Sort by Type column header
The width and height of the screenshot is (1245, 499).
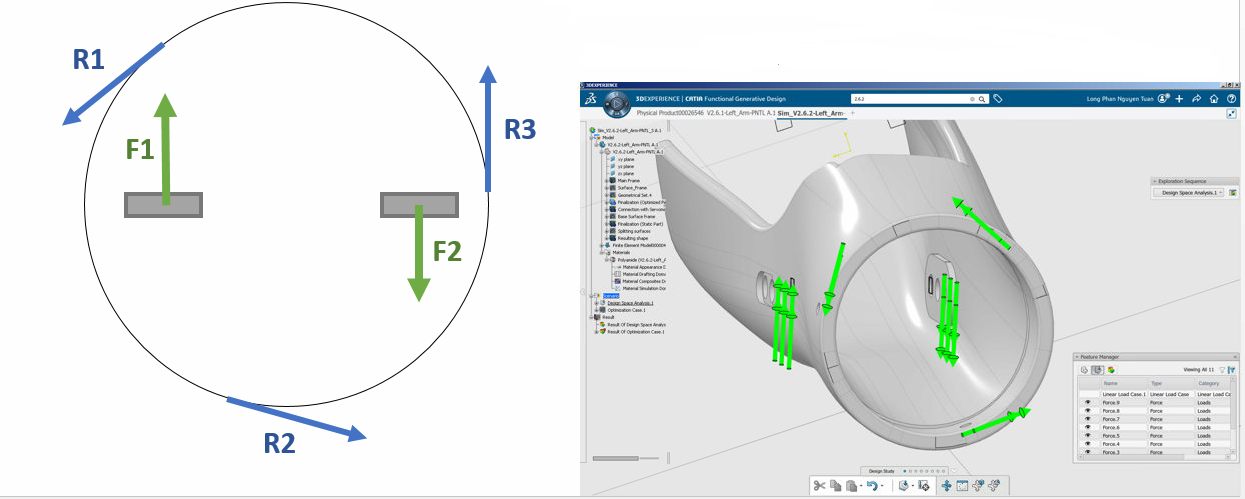tap(1156, 383)
